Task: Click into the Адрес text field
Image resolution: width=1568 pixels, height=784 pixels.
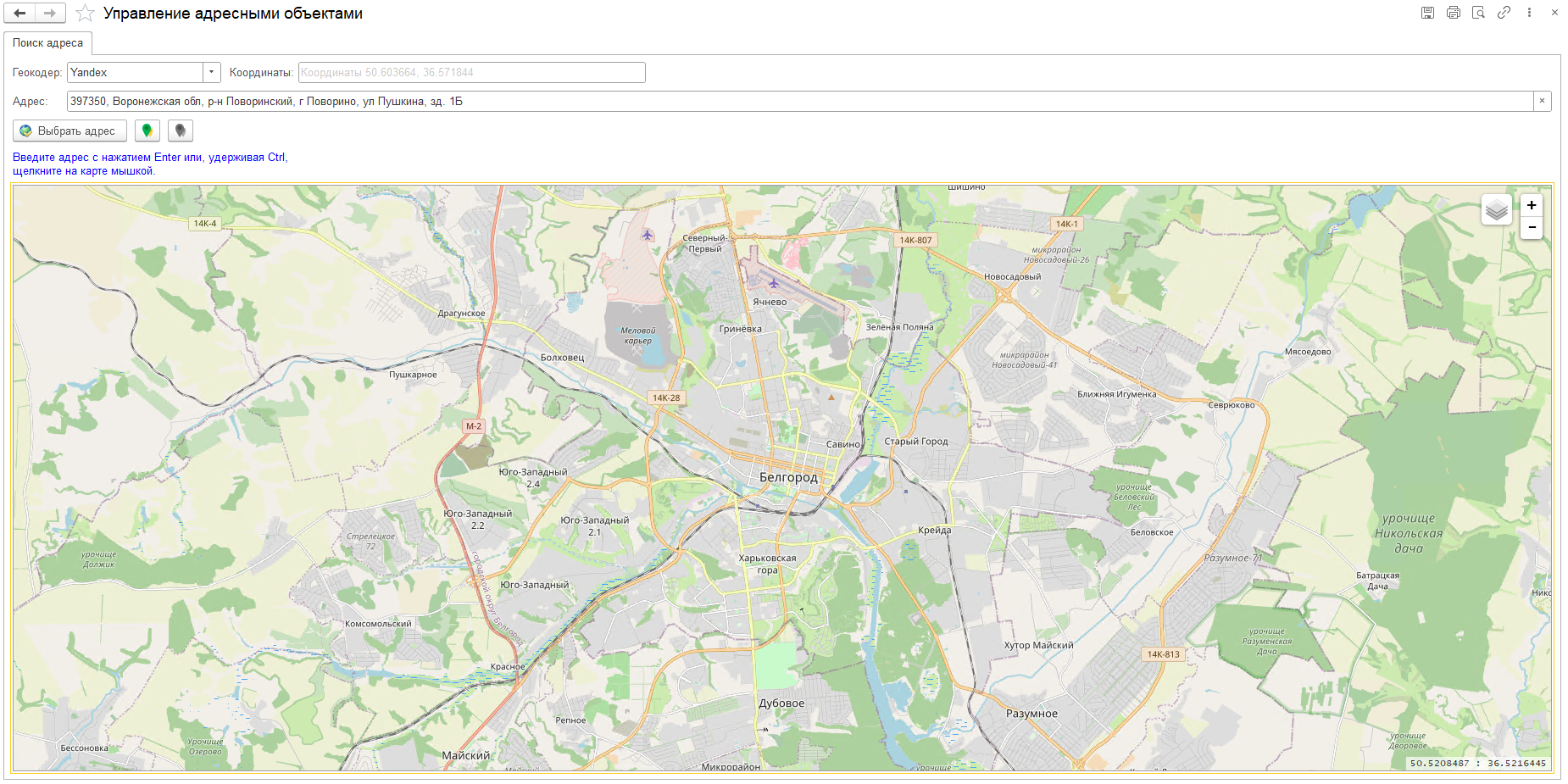Action: coord(797,102)
